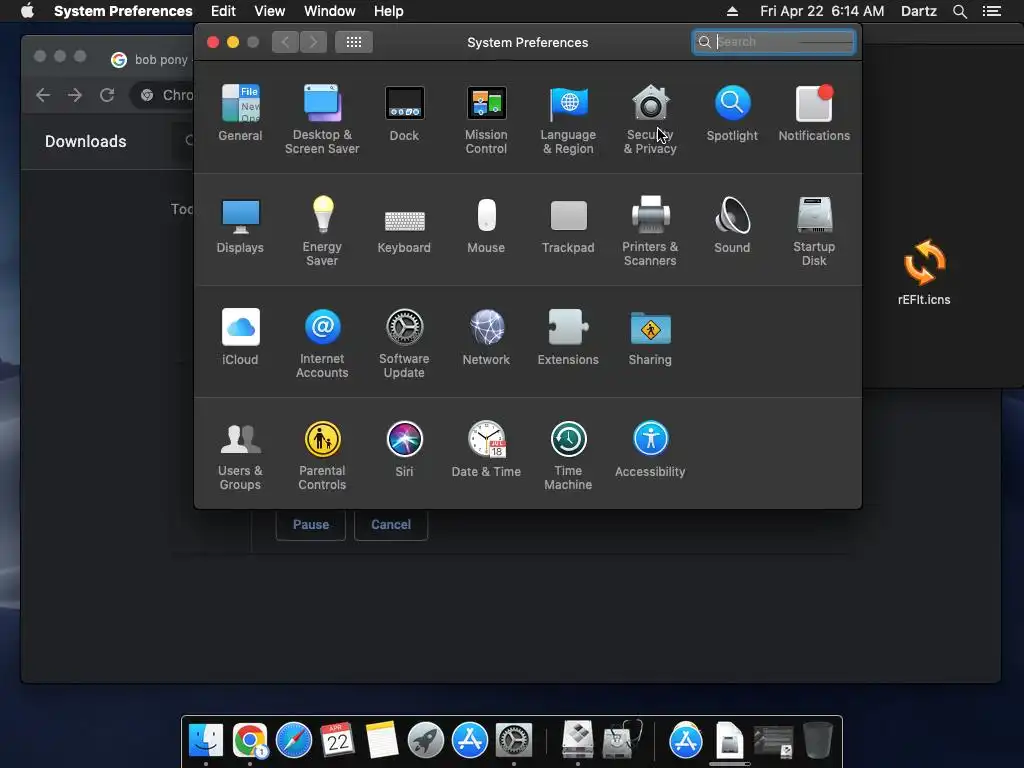
Task: Open Startup Disk preferences
Action: click(814, 231)
